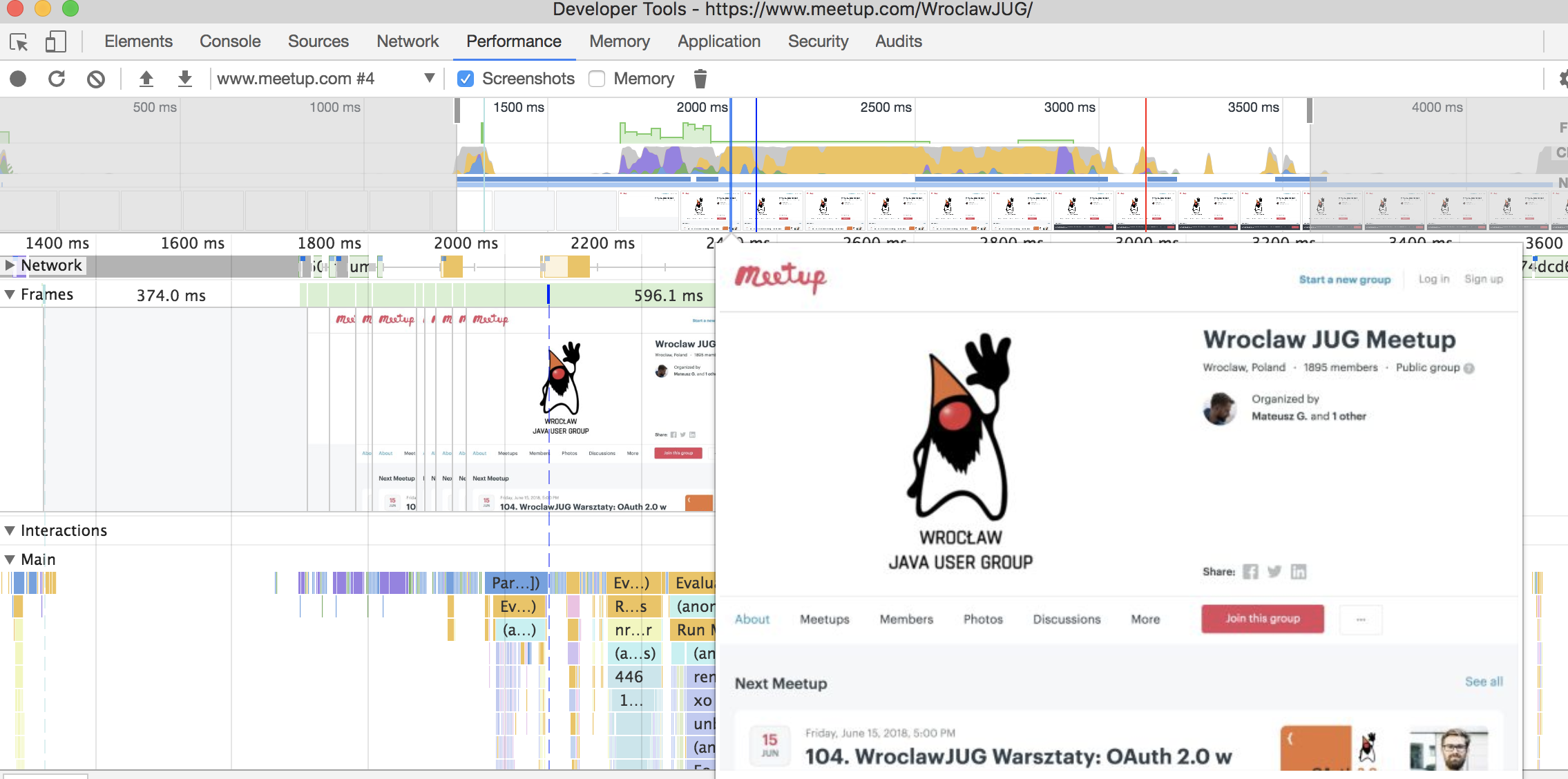Click the collect garbage trash can icon
The width and height of the screenshot is (1568, 779).
click(x=700, y=79)
